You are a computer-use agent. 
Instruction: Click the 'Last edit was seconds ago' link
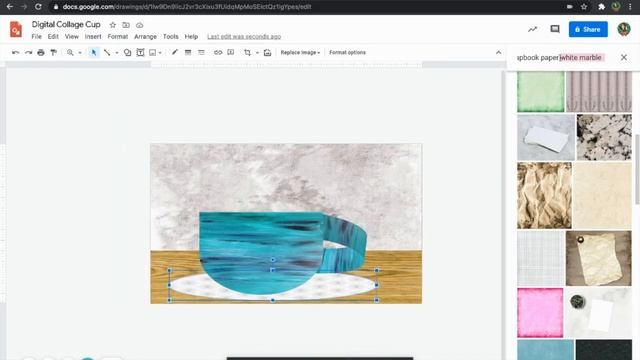244,37
